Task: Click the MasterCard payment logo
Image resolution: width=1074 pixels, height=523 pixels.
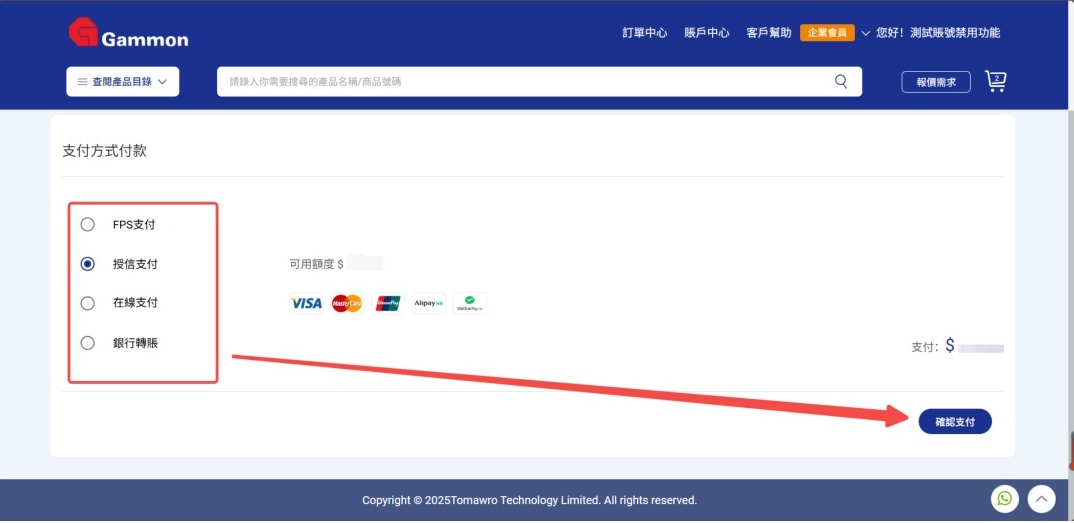Action: (x=346, y=303)
